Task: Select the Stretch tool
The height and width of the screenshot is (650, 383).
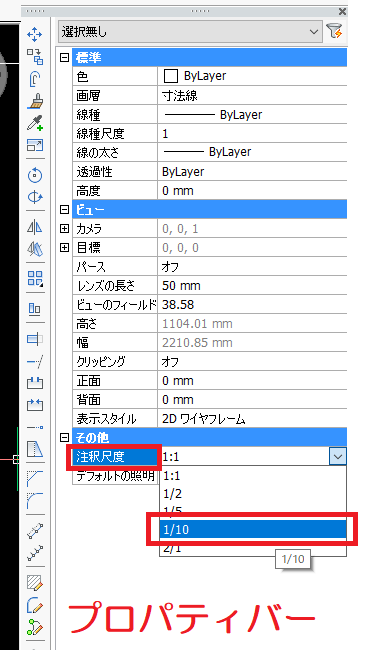Action: [35, 449]
